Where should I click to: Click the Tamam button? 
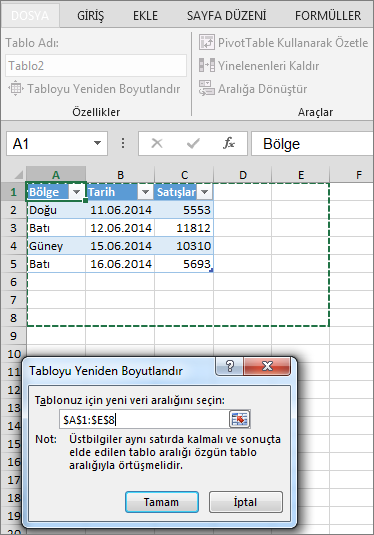click(x=162, y=502)
